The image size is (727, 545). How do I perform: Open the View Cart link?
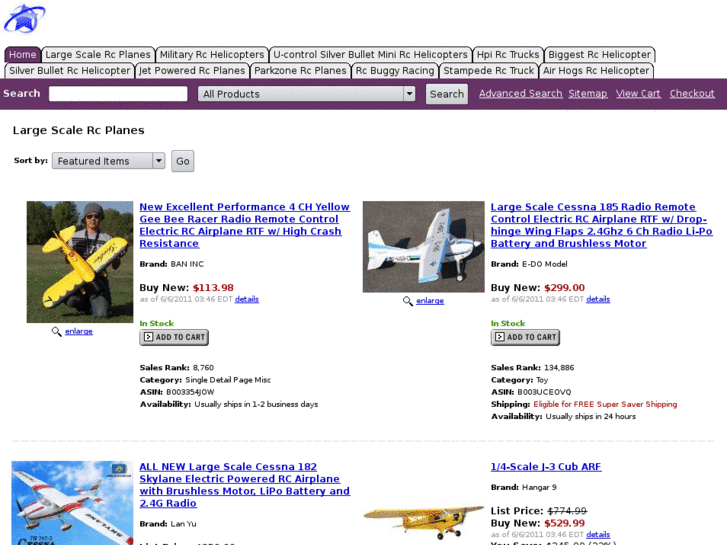638,93
